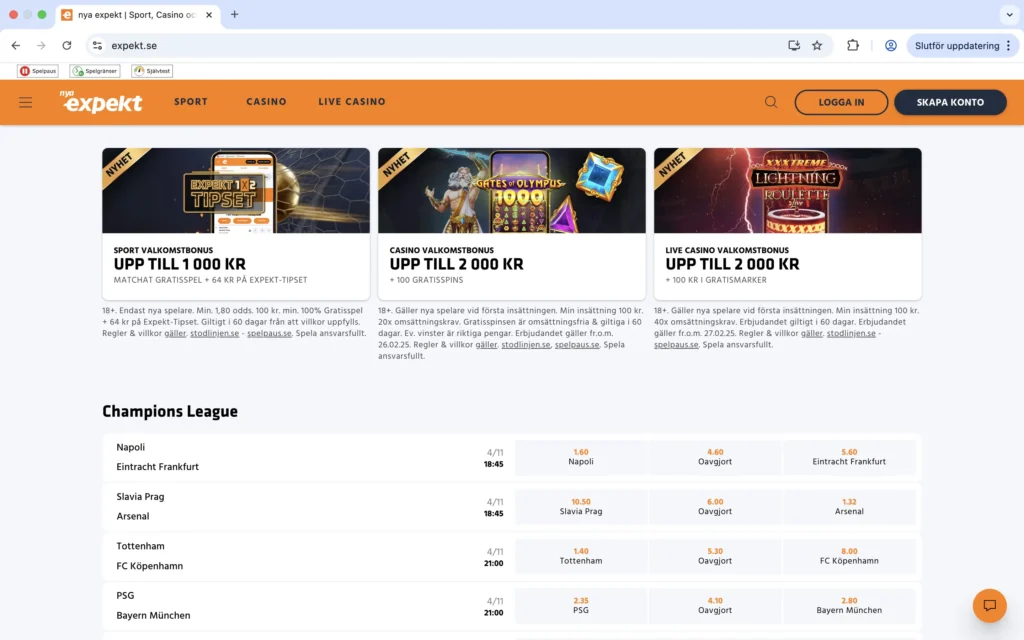Select Bayern München odds 2.80

(849, 605)
